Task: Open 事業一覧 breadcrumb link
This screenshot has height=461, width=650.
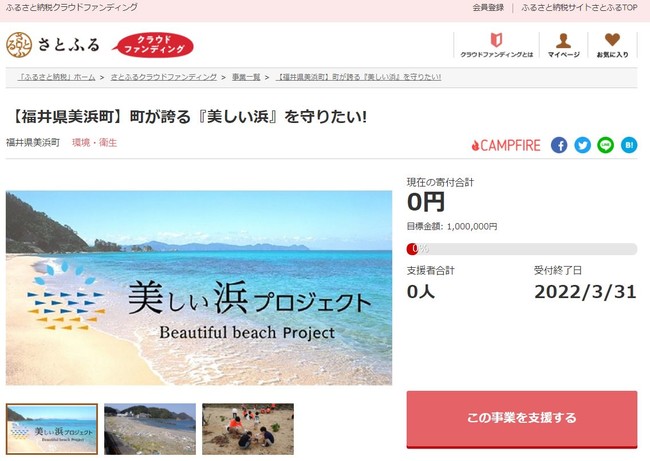Action: pos(246,77)
